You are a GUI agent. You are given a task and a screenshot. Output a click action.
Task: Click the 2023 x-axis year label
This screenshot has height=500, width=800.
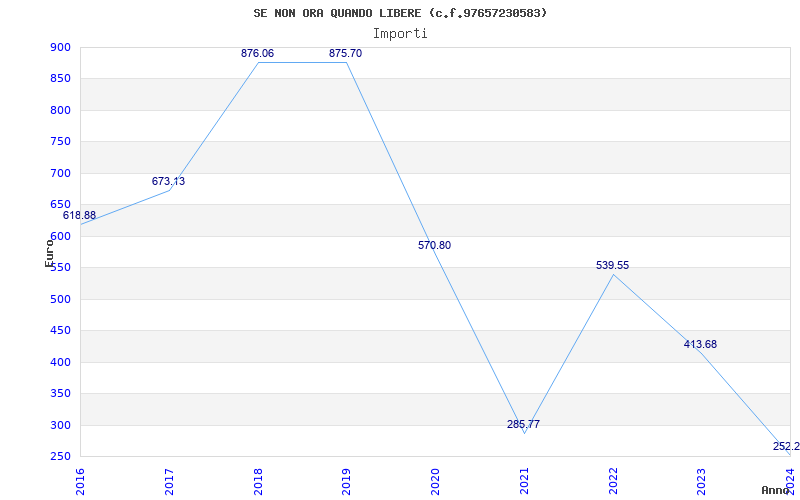click(702, 482)
